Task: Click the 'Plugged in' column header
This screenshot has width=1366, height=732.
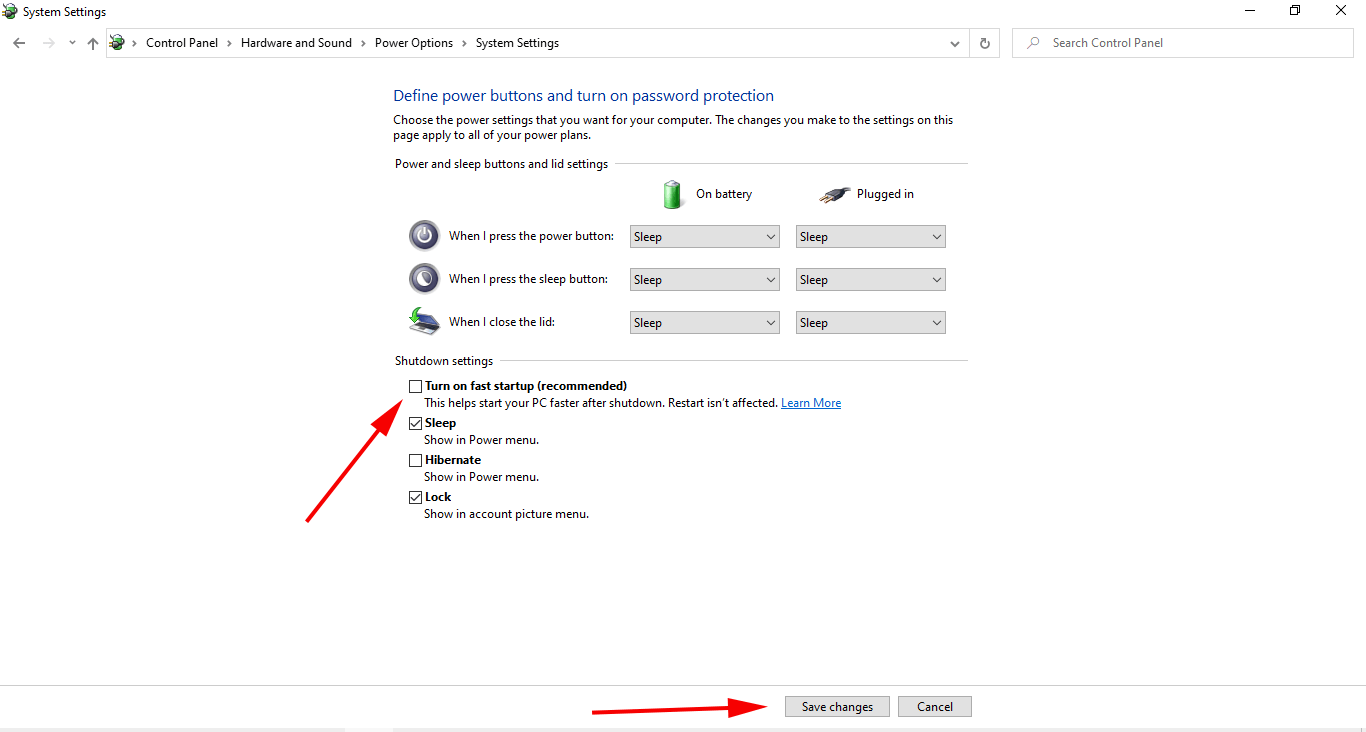Action: 885,194
